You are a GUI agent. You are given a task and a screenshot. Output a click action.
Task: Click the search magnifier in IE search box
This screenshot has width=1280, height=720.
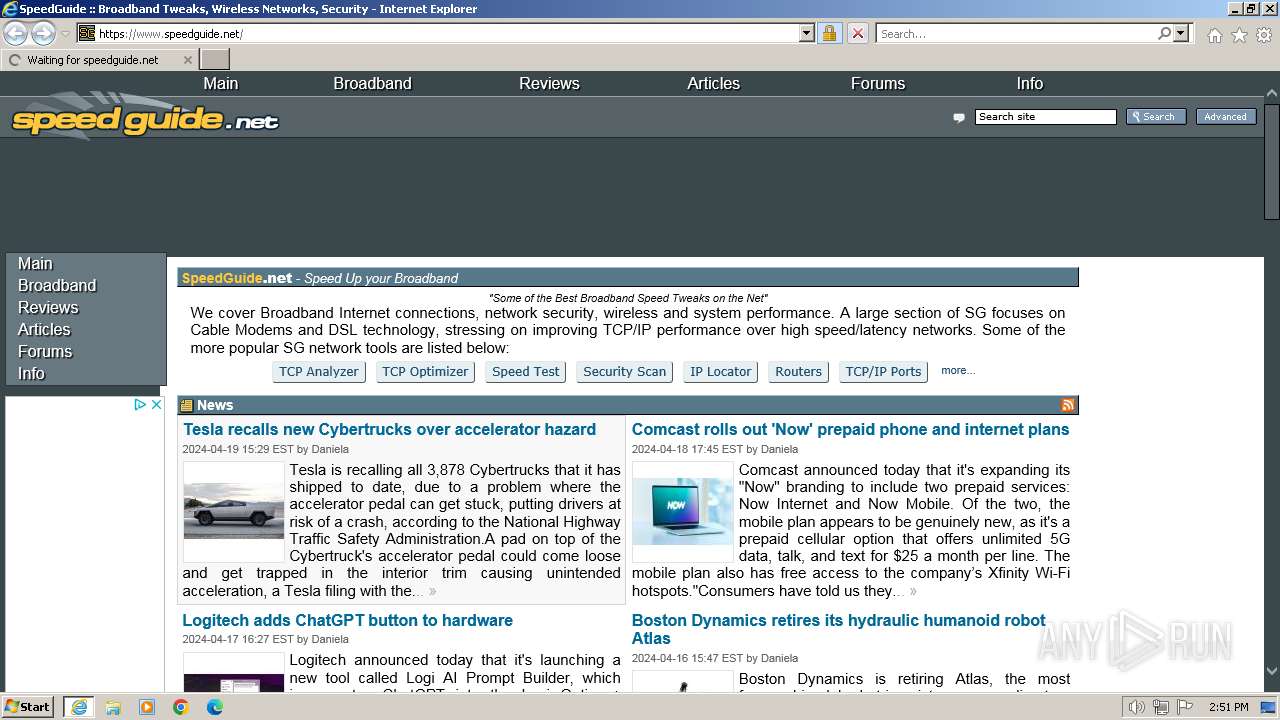1164,33
